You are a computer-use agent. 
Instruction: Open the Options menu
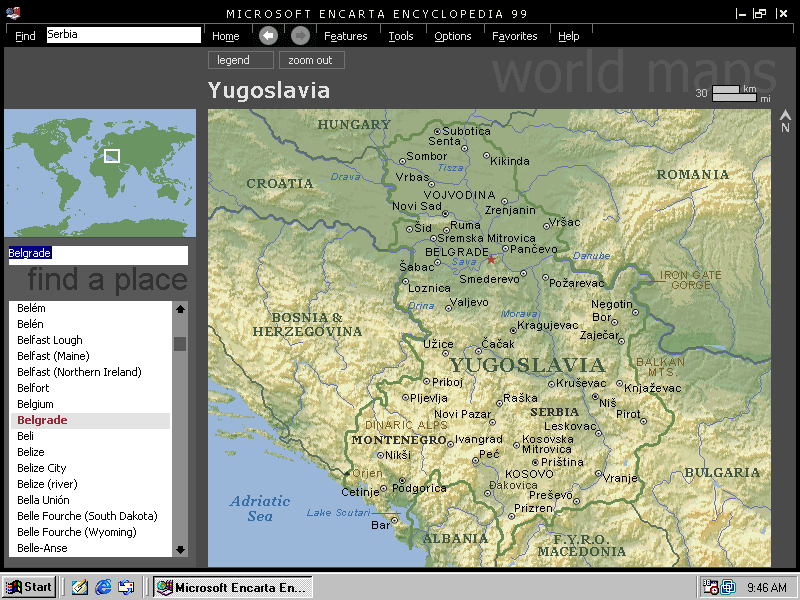pos(453,36)
